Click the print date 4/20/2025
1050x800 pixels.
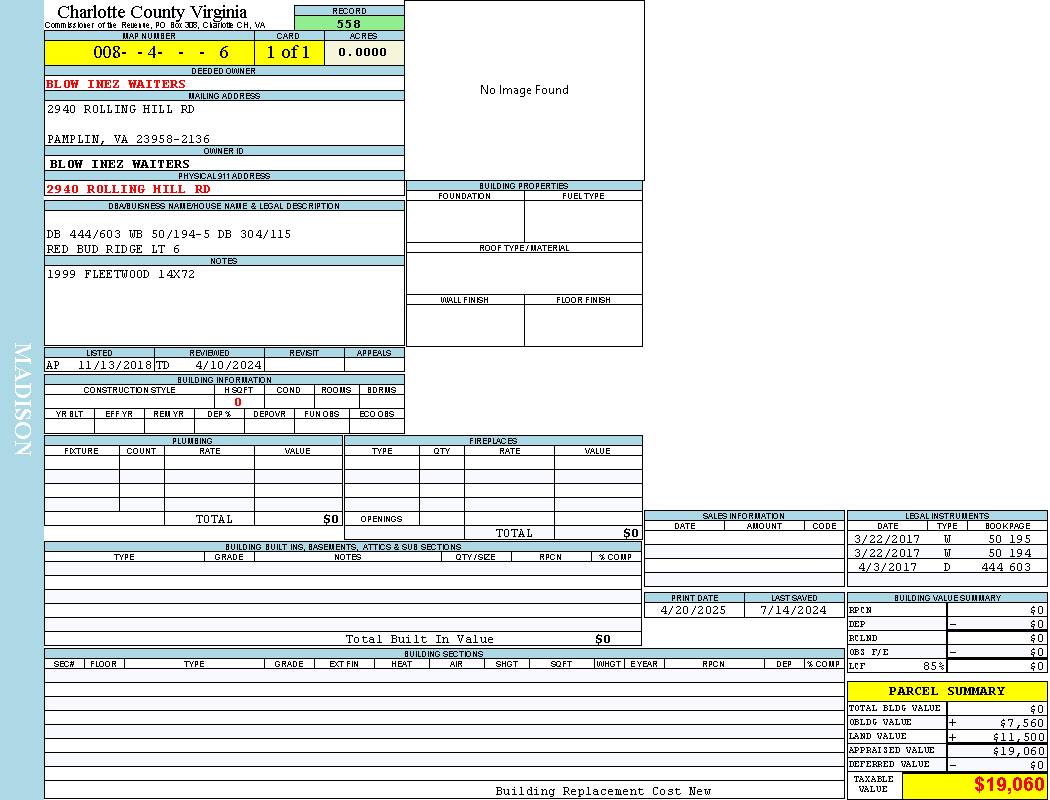click(694, 610)
